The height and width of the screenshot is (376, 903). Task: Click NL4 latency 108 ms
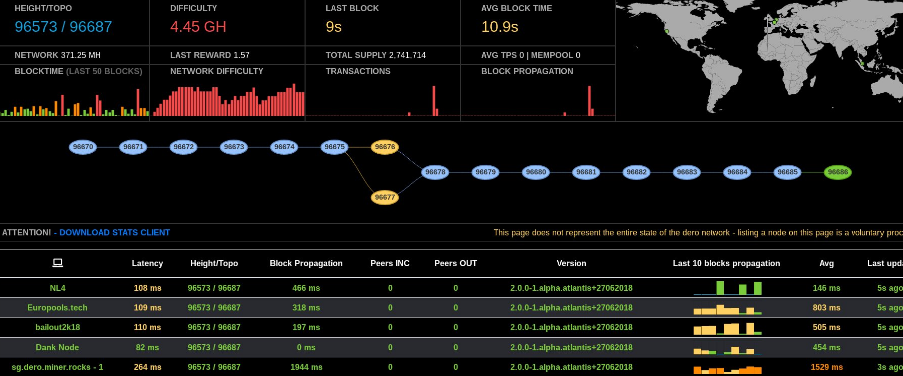(147, 288)
